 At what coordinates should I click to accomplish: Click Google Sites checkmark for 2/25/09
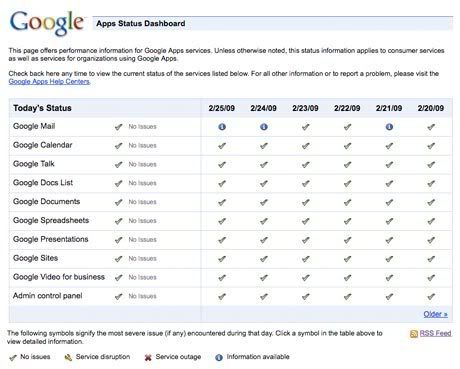click(x=222, y=259)
